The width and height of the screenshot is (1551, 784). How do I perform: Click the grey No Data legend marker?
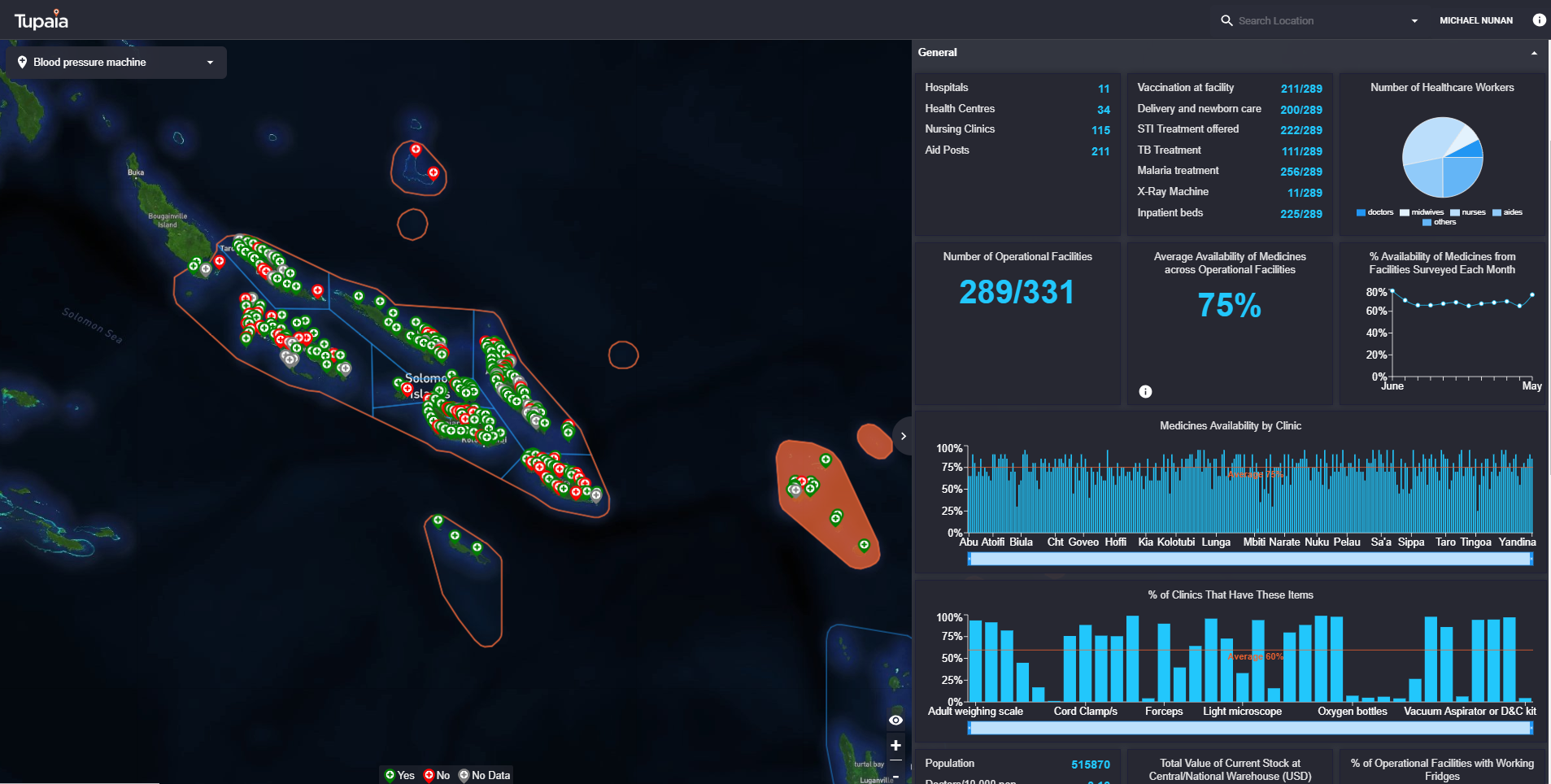coord(464,775)
